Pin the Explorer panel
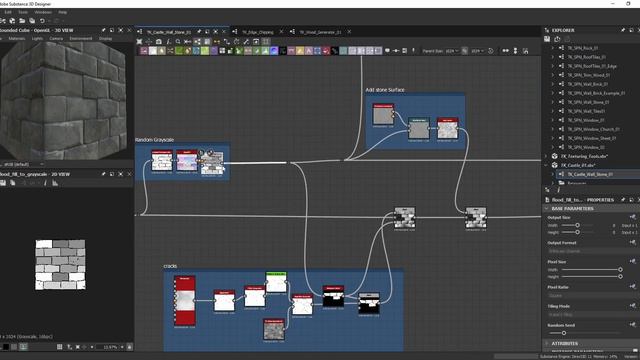 (x=623, y=30)
